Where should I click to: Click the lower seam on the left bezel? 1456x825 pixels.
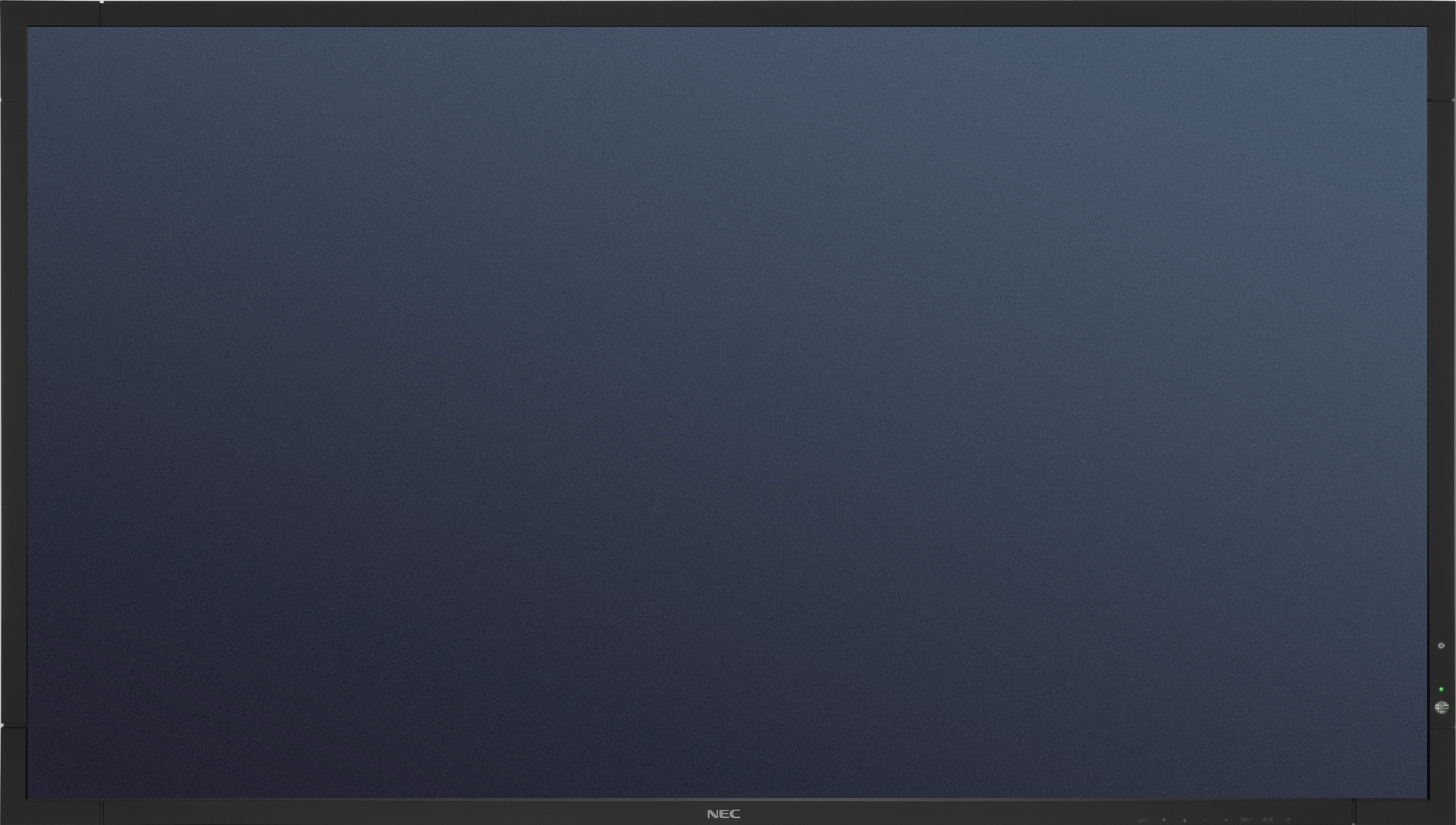coord(13,727)
